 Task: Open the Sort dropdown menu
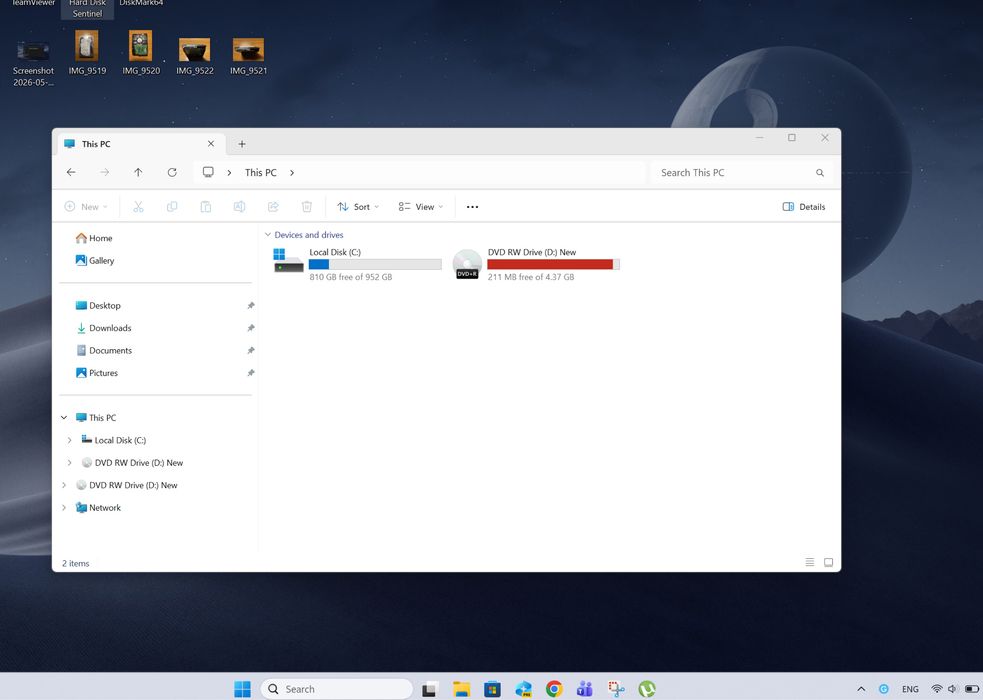click(358, 207)
